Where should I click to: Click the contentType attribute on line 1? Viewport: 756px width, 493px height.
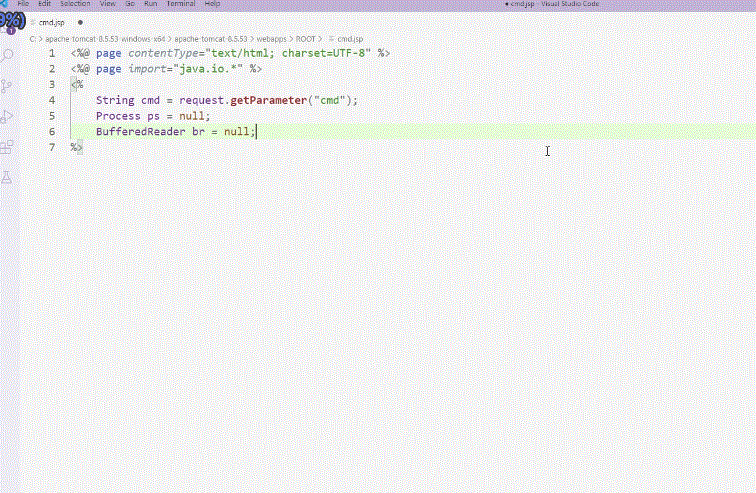coord(163,53)
